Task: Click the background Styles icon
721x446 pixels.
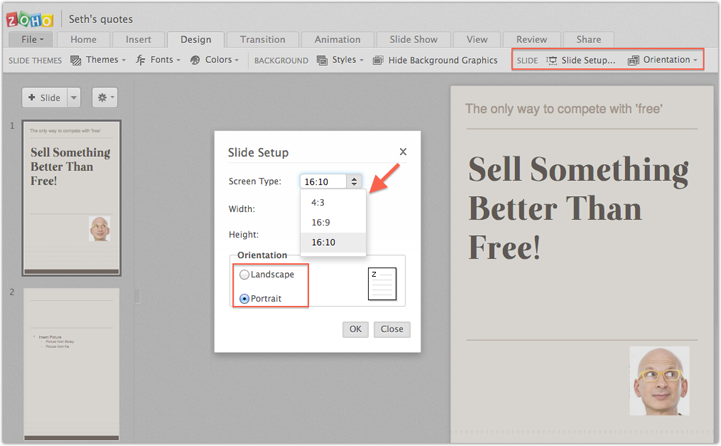Action: (322, 60)
